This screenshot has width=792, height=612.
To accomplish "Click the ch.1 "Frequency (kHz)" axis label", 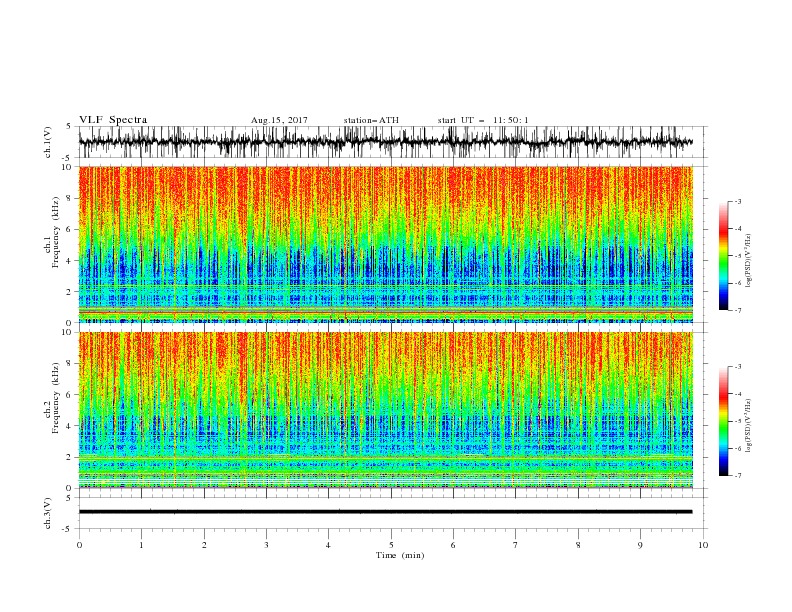I will coord(56,230).
